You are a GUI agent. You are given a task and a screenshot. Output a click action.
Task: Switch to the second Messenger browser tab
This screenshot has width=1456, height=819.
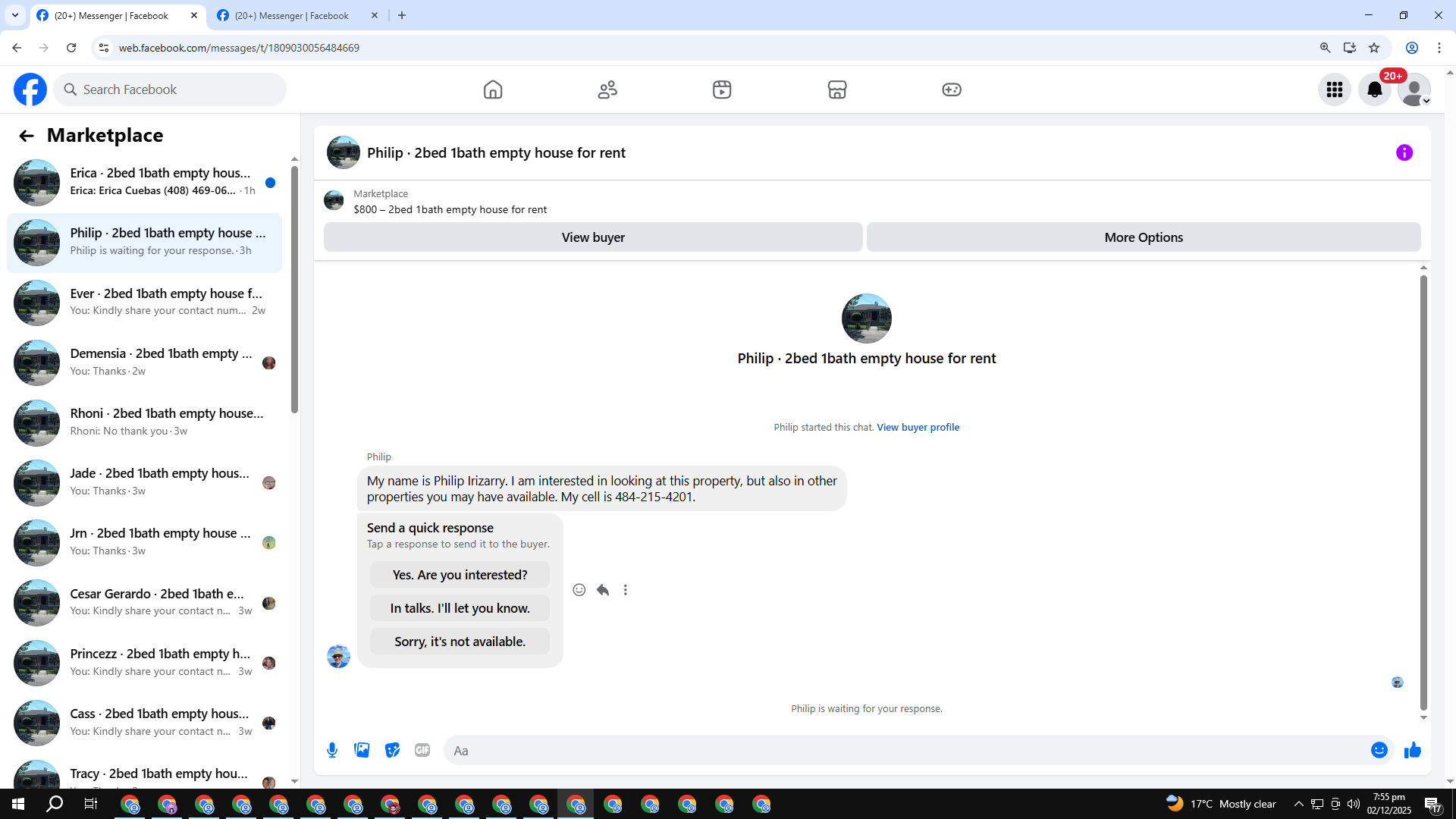[292, 15]
